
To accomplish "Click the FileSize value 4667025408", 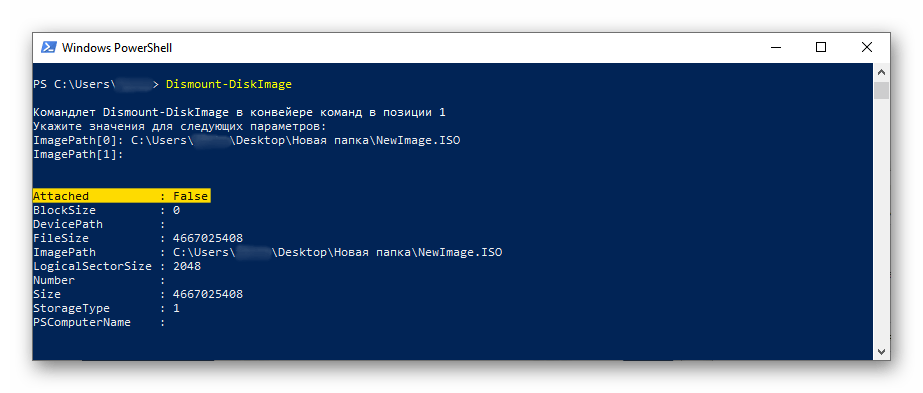I will [x=208, y=238].
